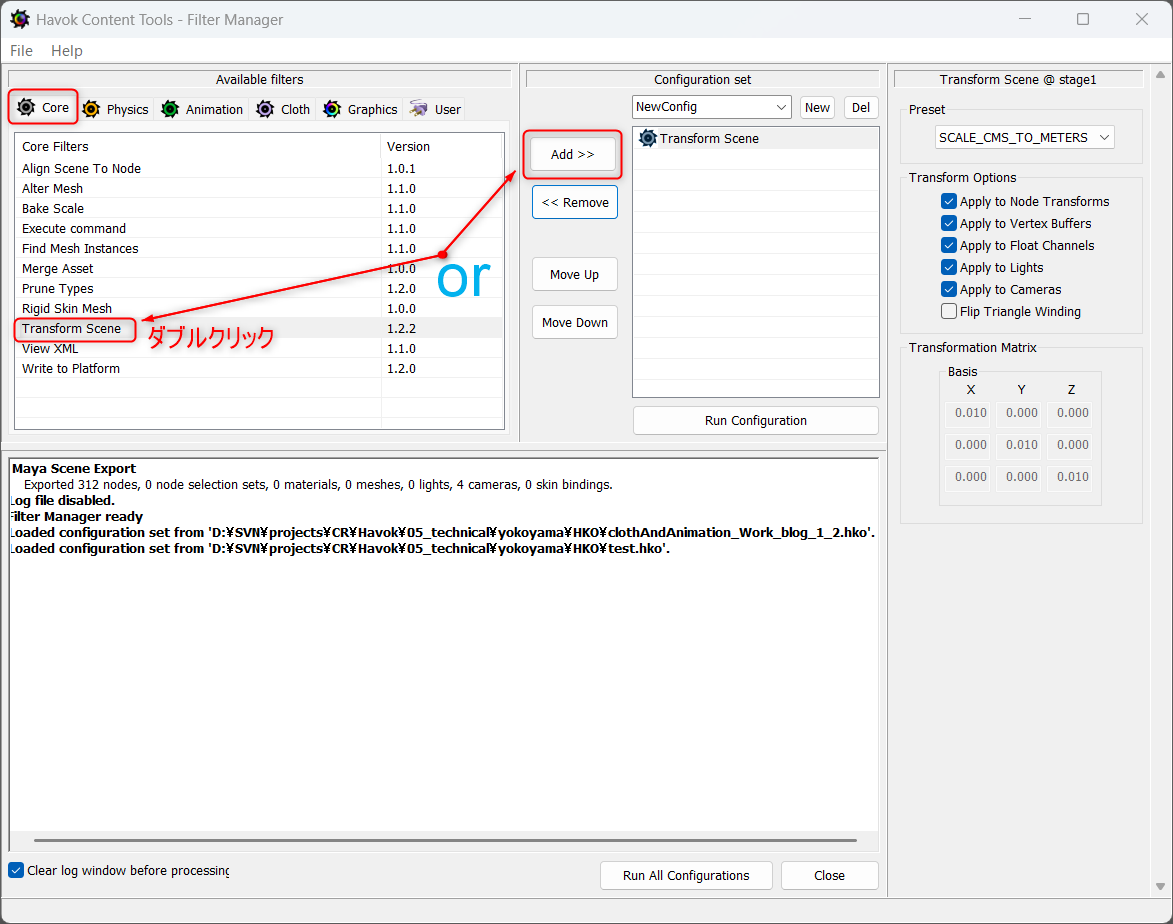
Task: Switch to the Cloth filters tab
Action: tap(283, 109)
